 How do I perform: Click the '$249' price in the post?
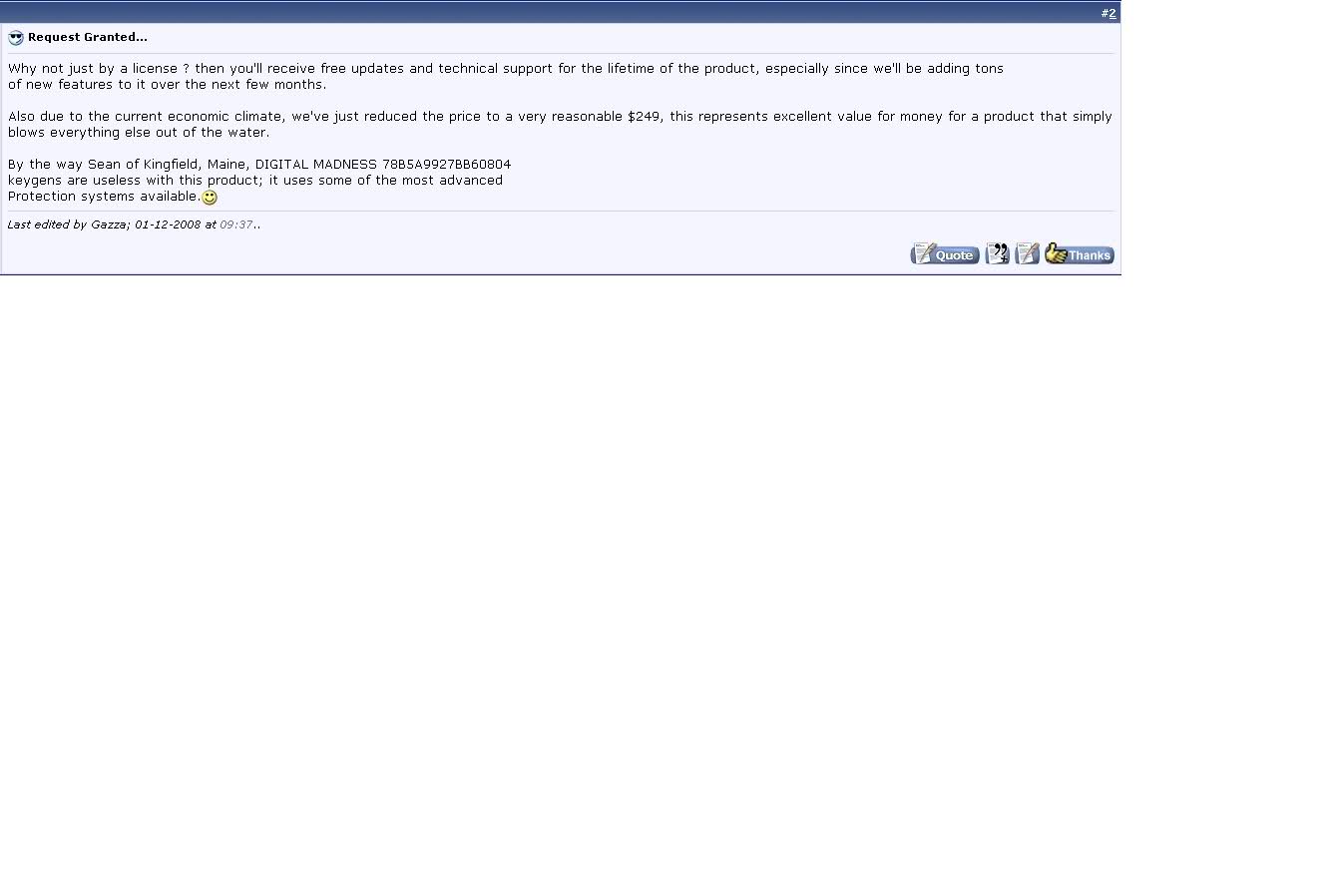(644, 117)
